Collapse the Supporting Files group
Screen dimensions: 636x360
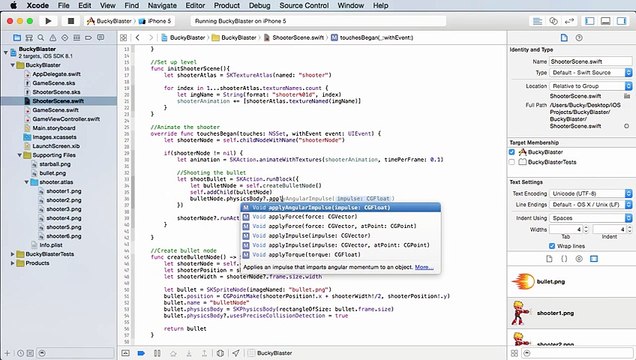click(x=19, y=155)
